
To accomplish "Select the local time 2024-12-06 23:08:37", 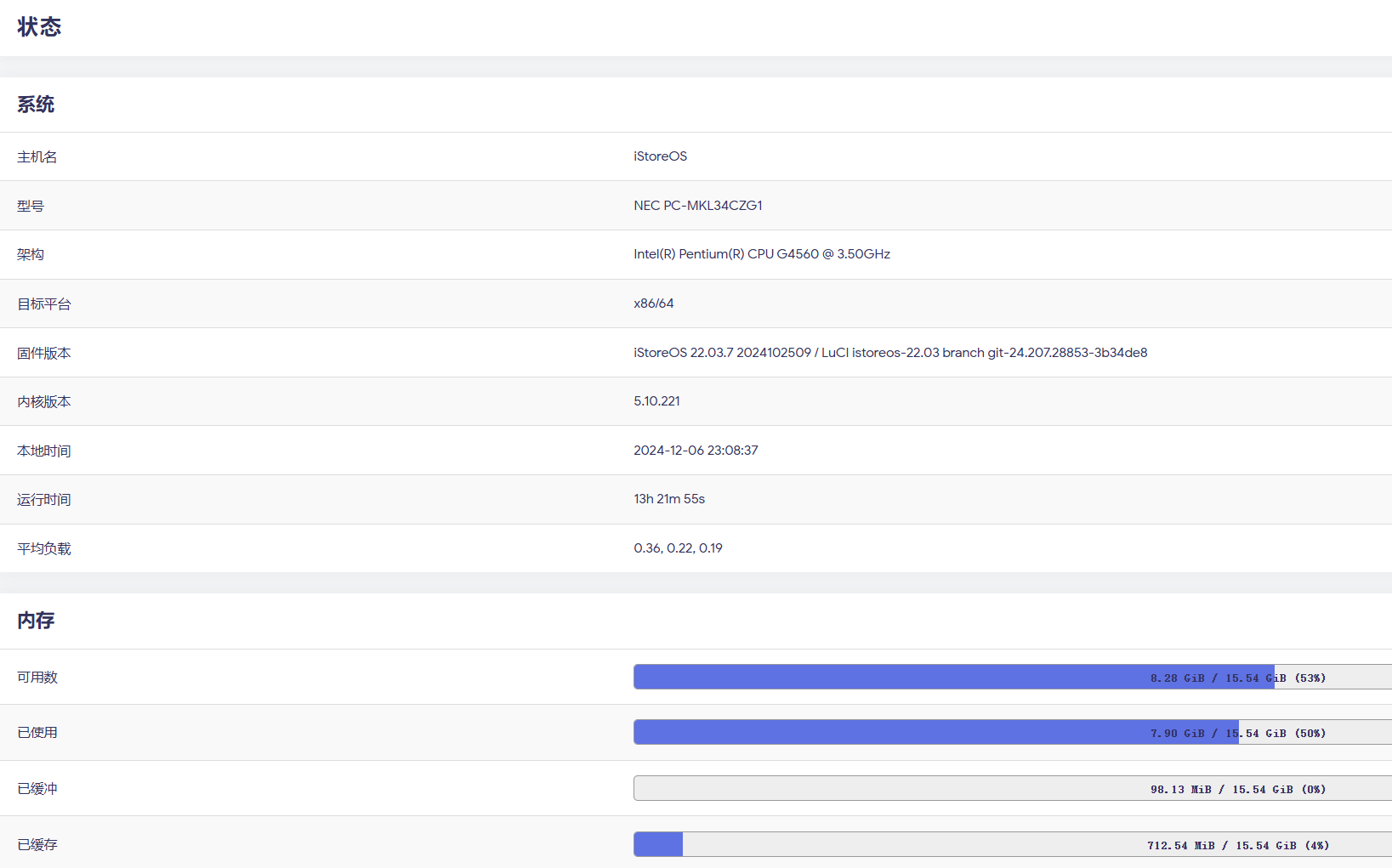I will (x=696, y=451).
